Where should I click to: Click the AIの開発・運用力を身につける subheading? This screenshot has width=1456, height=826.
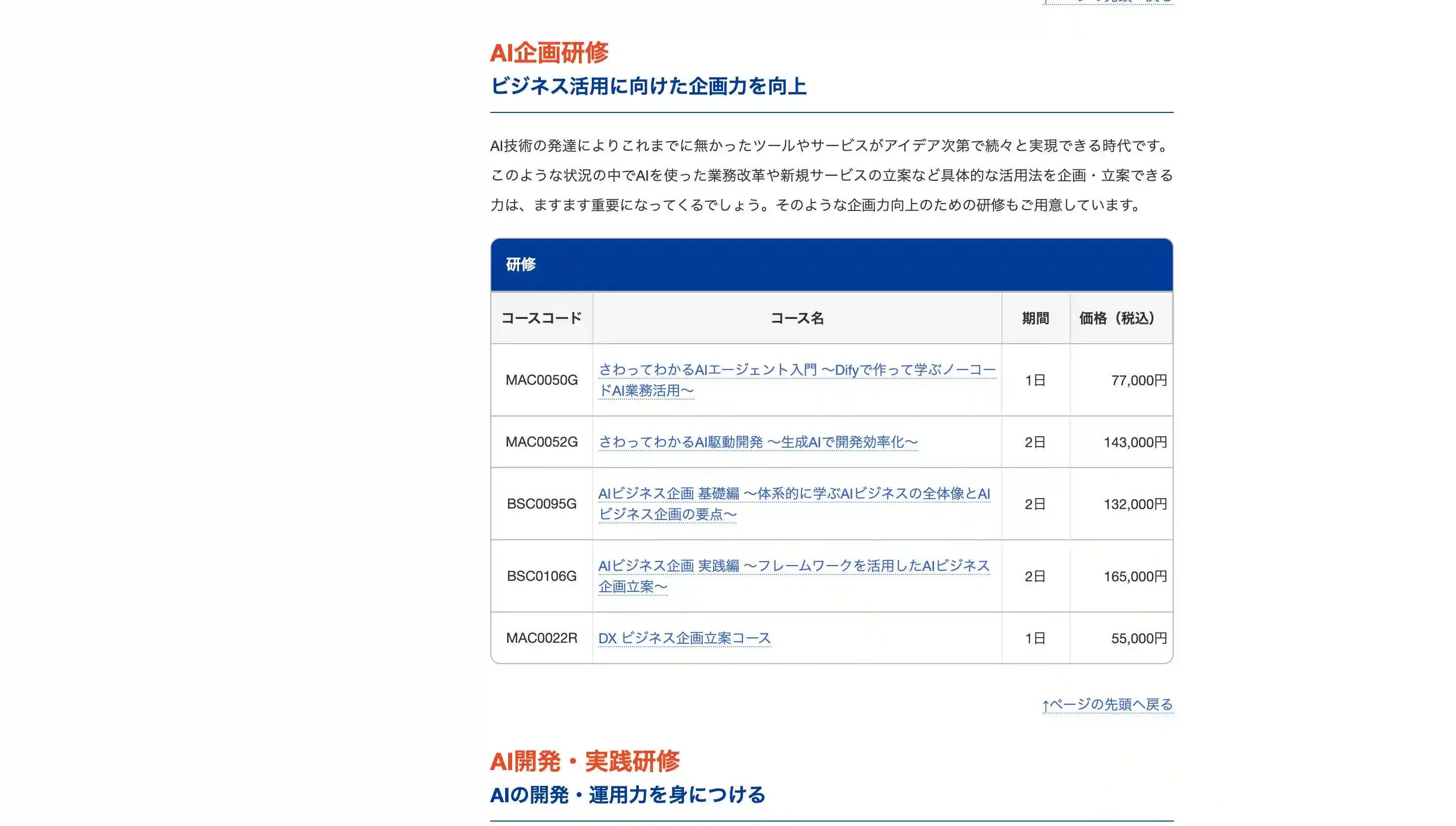(x=628, y=795)
